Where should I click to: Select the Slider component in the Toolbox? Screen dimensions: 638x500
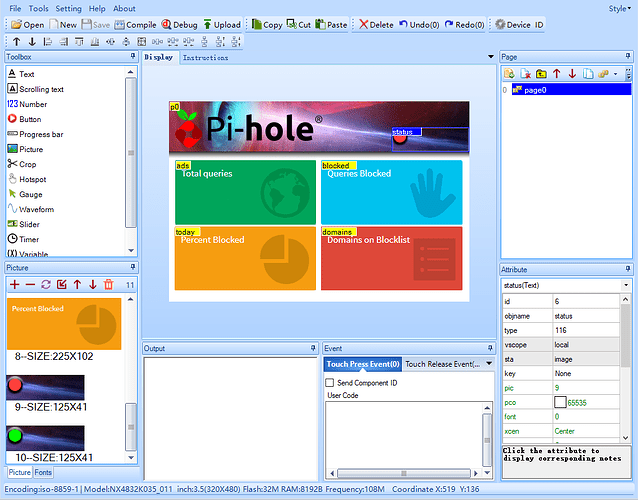pos(24,224)
